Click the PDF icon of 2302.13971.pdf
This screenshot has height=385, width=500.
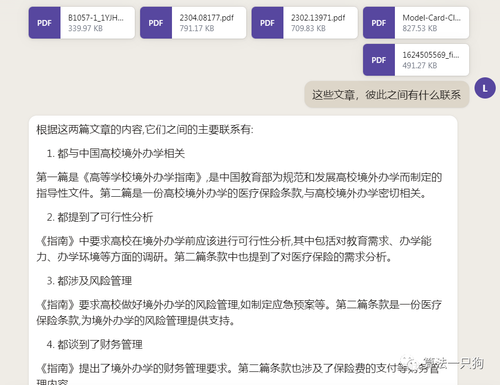267,23
